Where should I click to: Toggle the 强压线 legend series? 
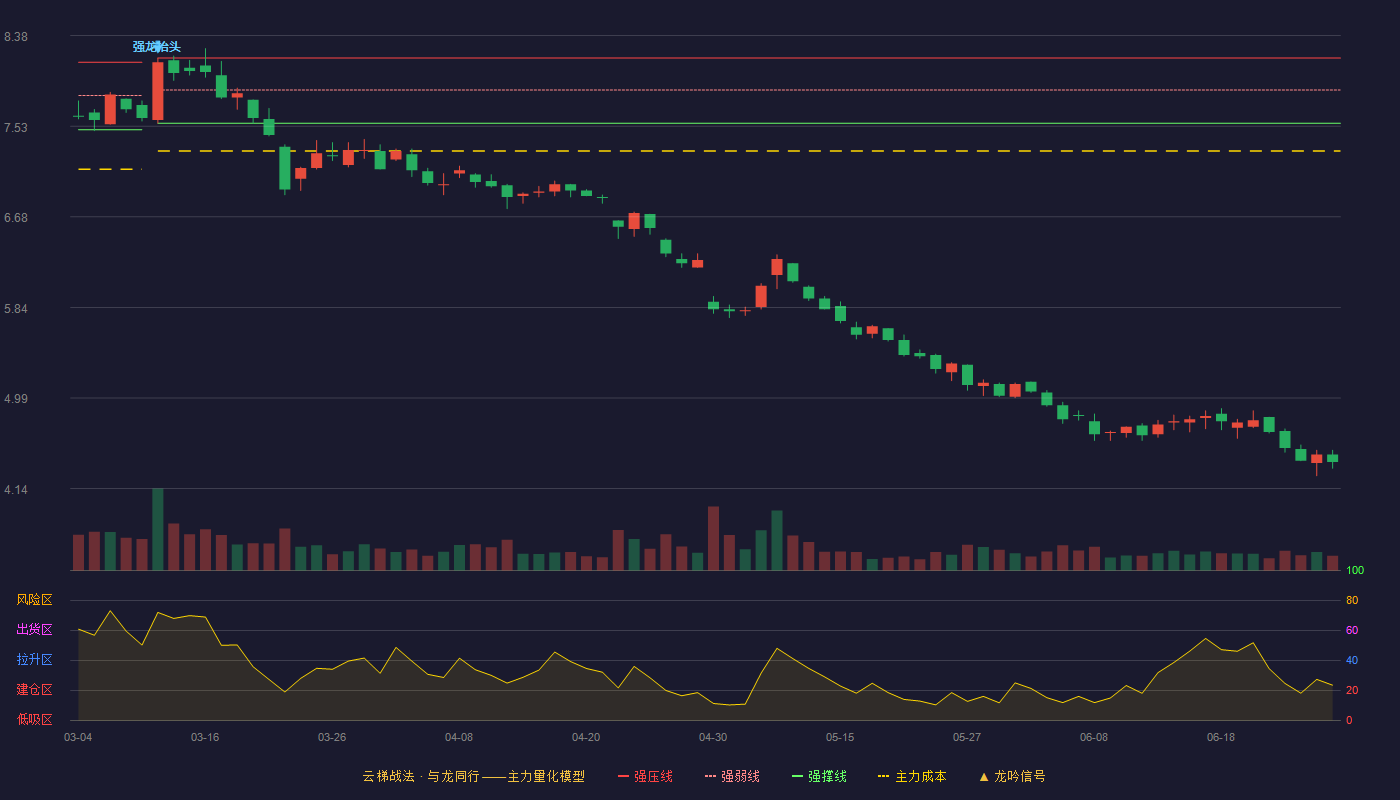[645, 776]
